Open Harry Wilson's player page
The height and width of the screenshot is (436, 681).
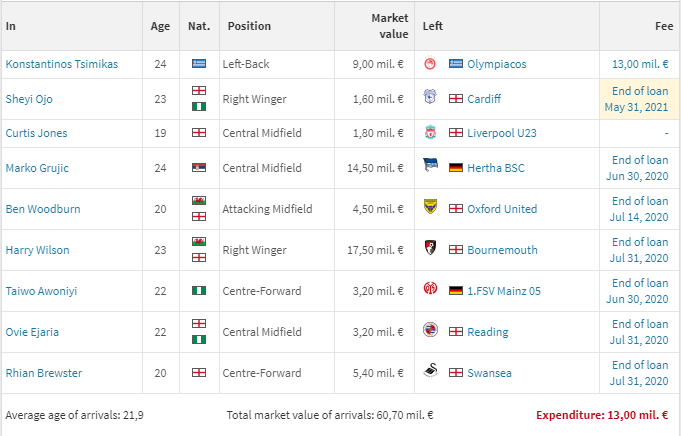[37, 250]
